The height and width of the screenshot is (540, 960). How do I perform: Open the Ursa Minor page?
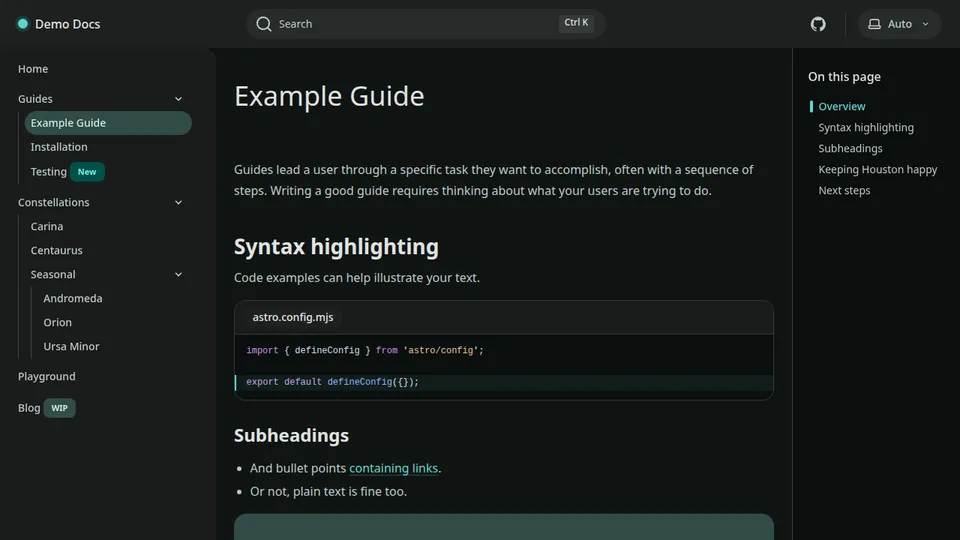[x=71, y=346]
